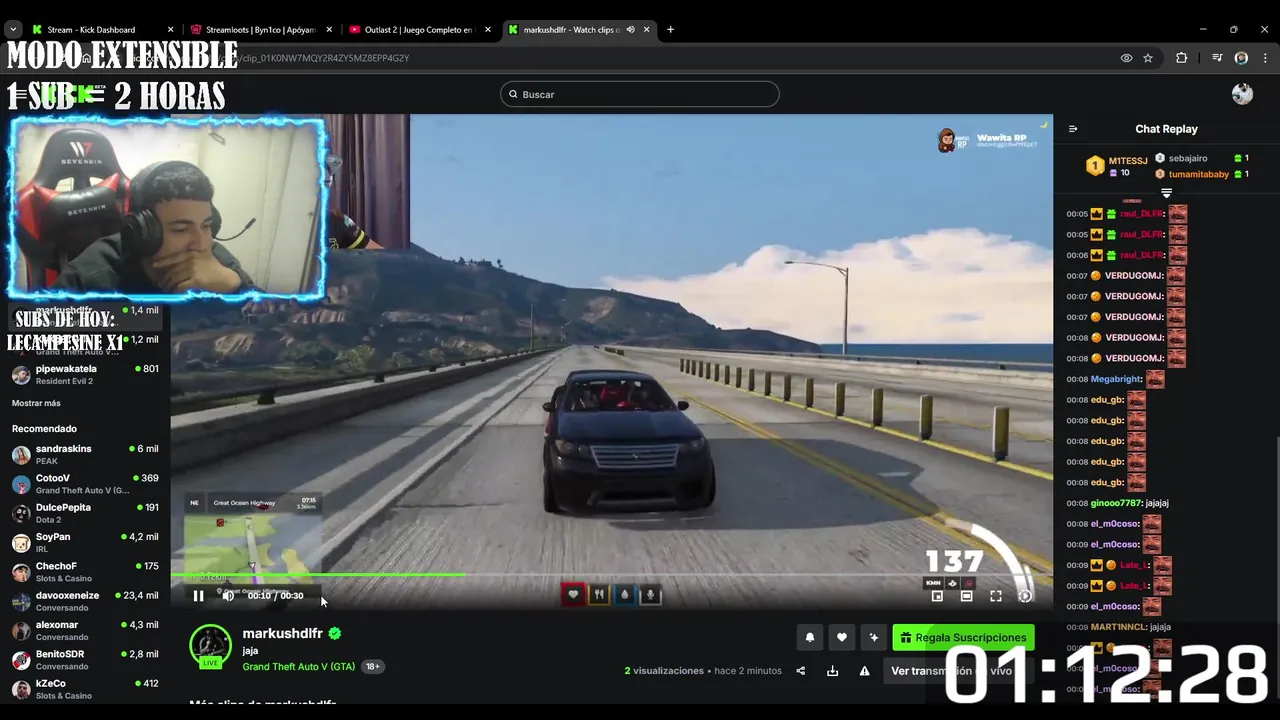Open sandraskins recommended channel
This screenshot has height=720, width=1280.
(85, 454)
